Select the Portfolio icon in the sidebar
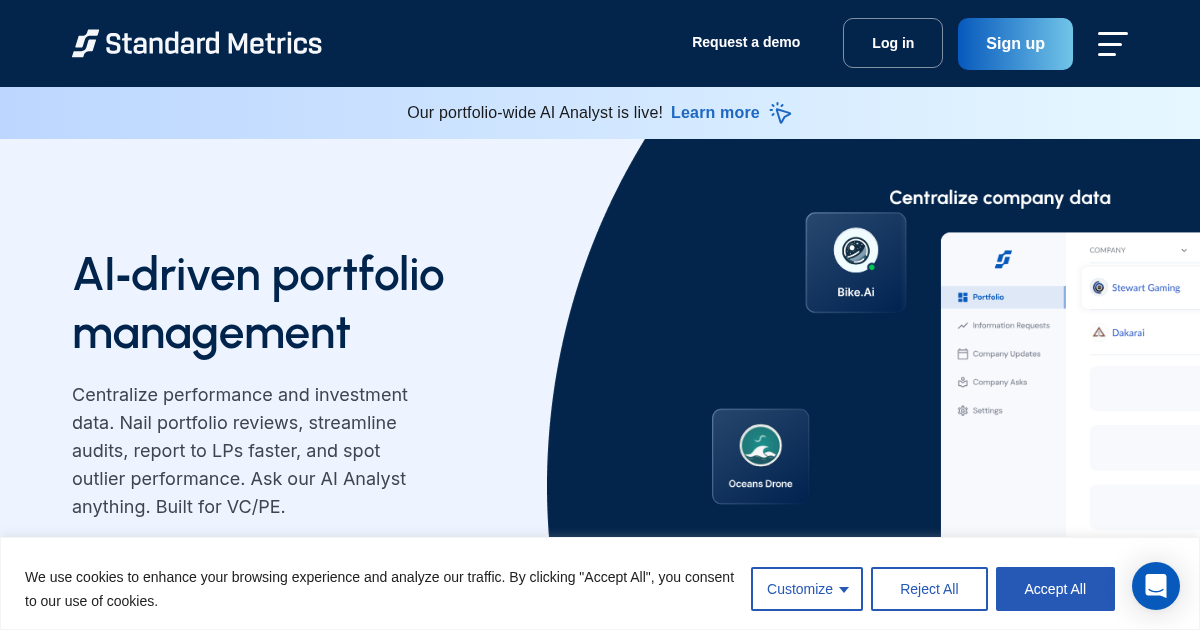The image size is (1200, 630). 964,297
